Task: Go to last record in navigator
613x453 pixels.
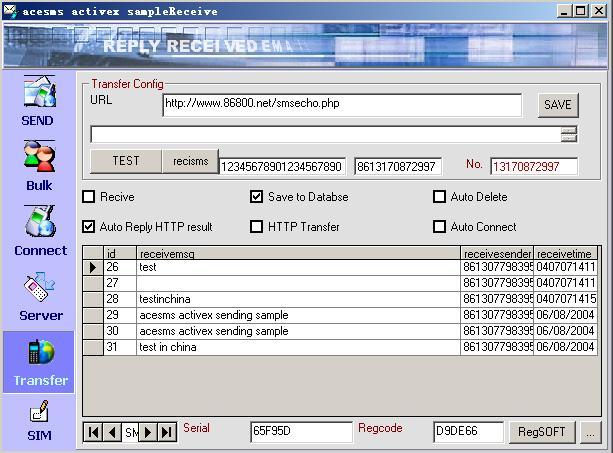Action: pyautogui.click(x=167, y=432)
